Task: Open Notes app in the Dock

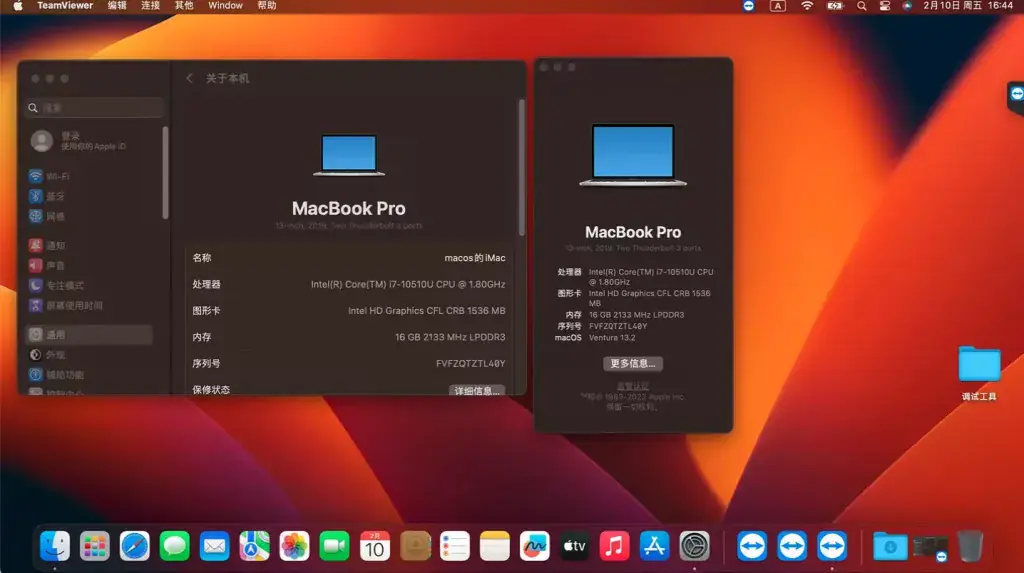Action: point(494,546)
